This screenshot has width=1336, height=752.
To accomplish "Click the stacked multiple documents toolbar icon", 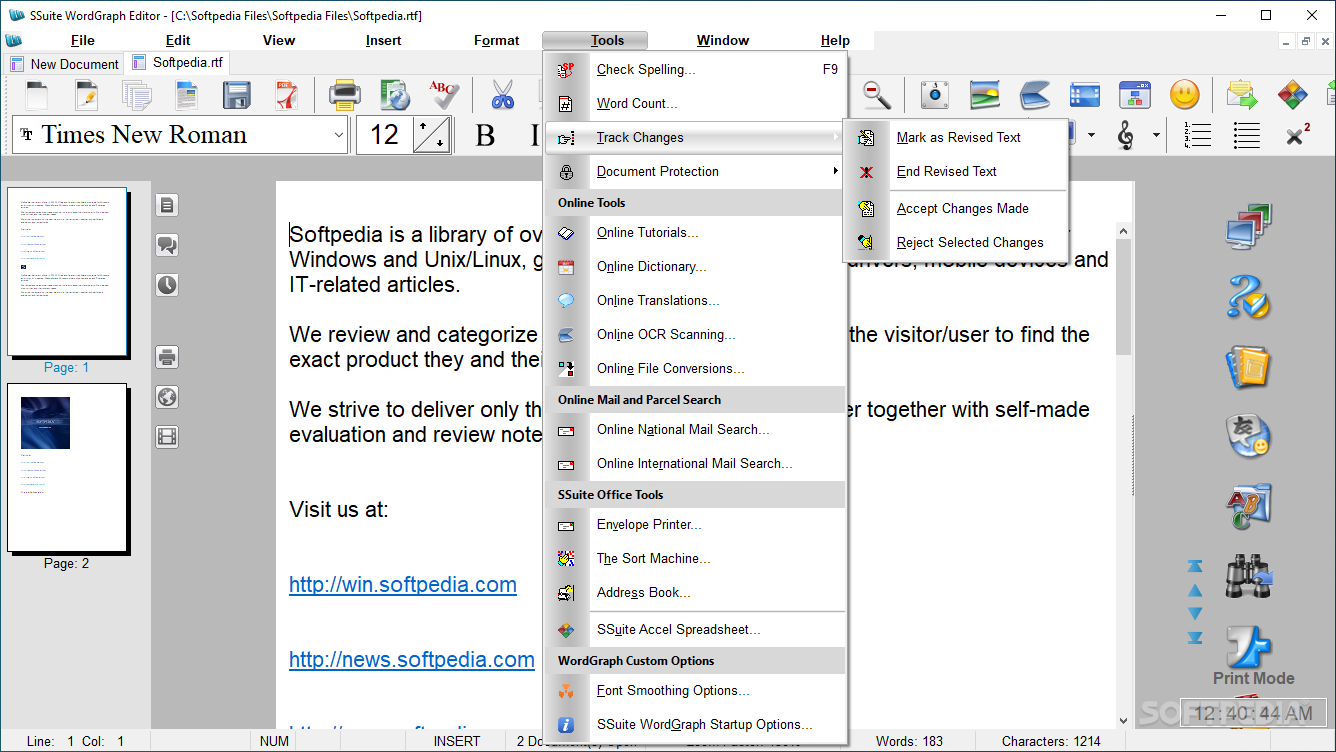I will pyautogui.click(x=137, y=95).
